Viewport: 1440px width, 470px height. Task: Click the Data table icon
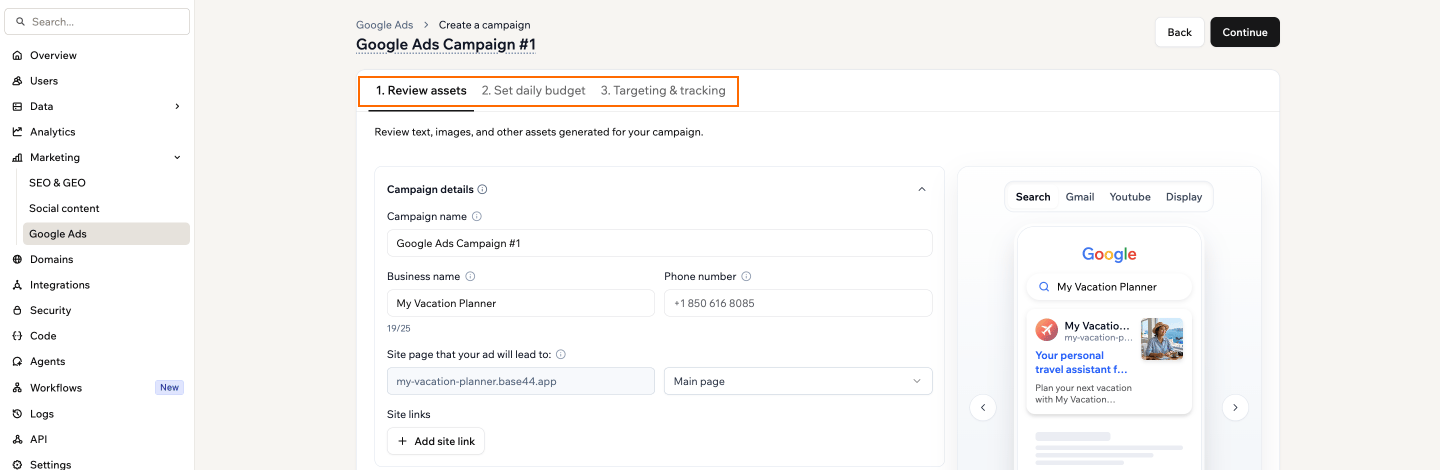click(17, 106)
